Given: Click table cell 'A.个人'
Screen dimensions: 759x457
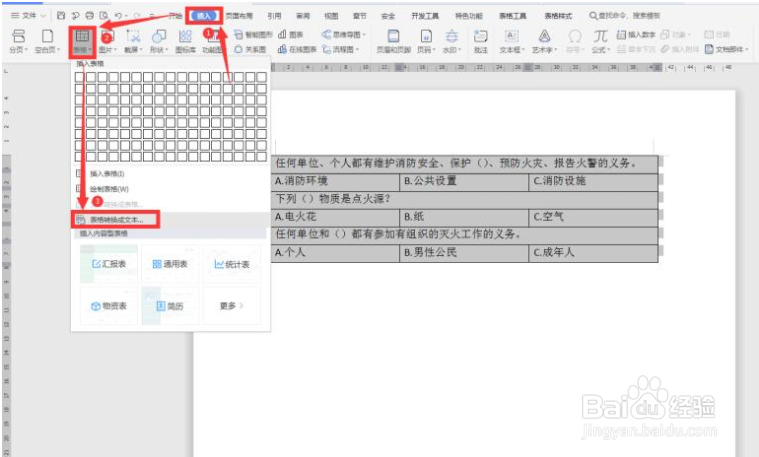Looking at the screenshot, I should pos(335,253).
